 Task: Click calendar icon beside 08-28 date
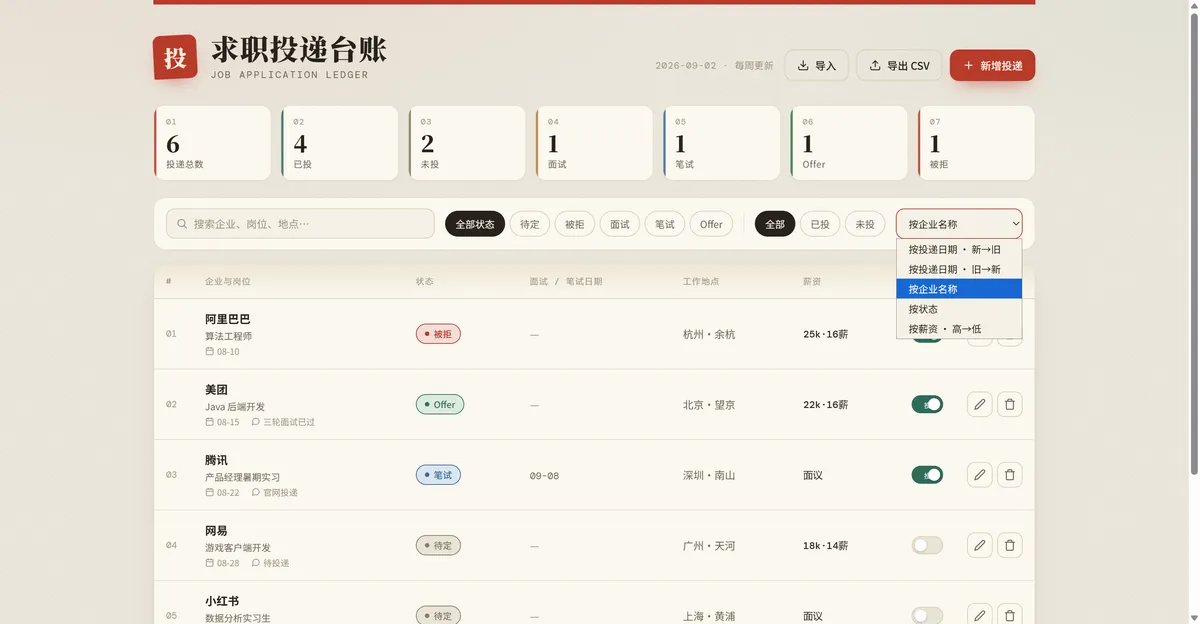pos(209,563)
